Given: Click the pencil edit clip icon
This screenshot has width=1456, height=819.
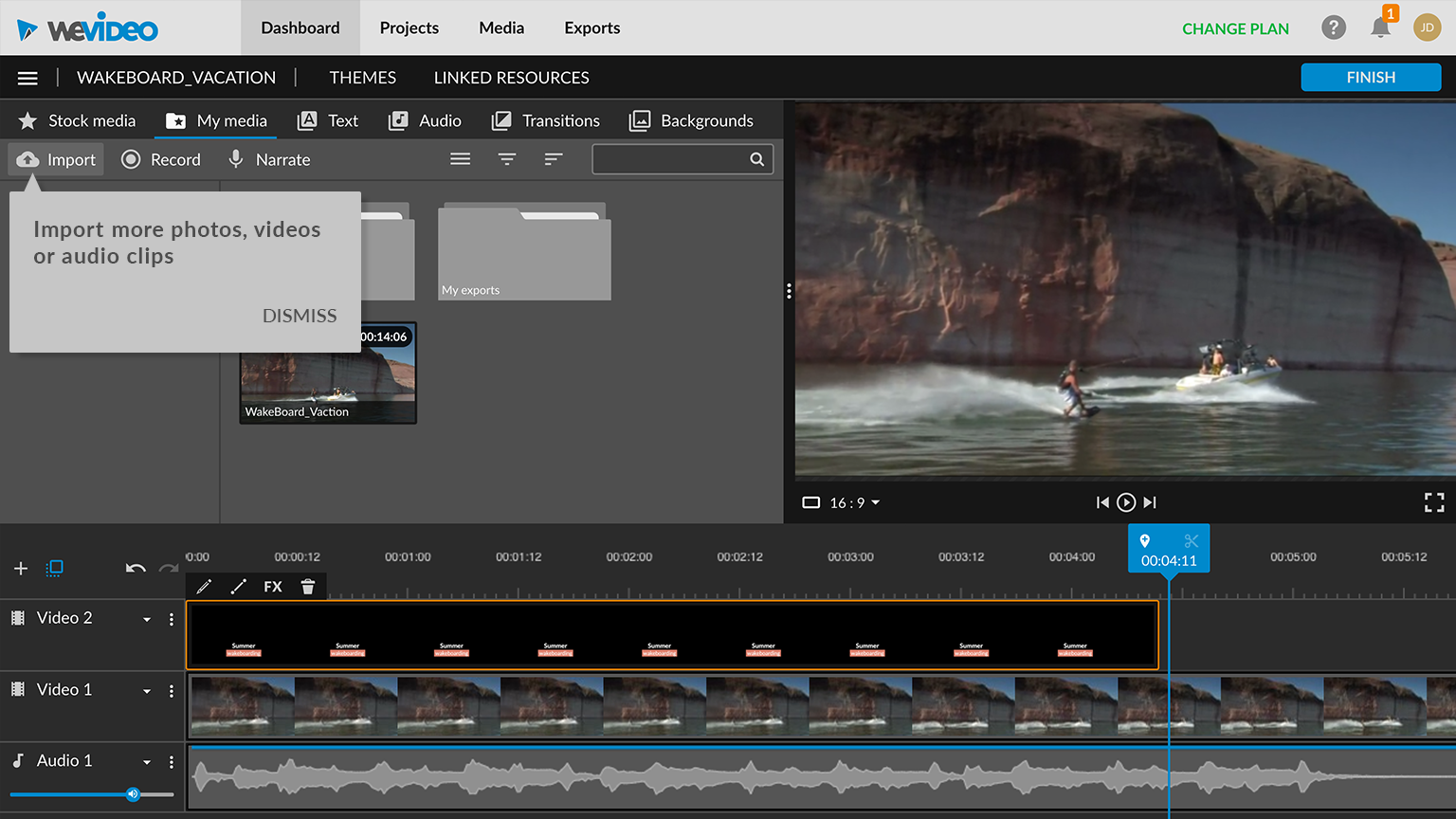Looking at the screenshot, I should point(204,587).
